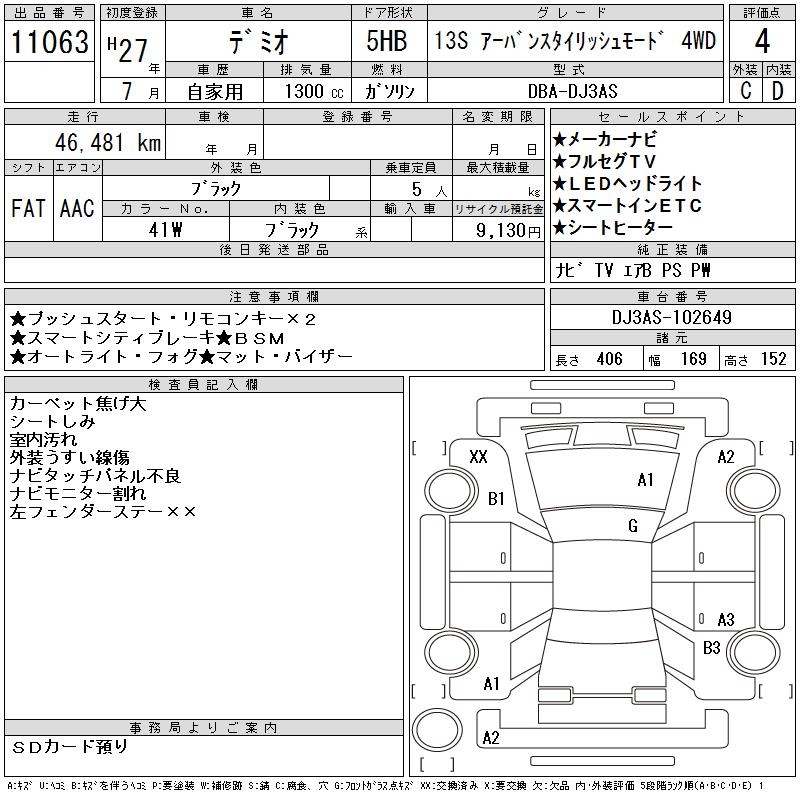
Task: Select the grade text 13S アーバンスタイリッシュモード 4WD
Action: [575, 41]
